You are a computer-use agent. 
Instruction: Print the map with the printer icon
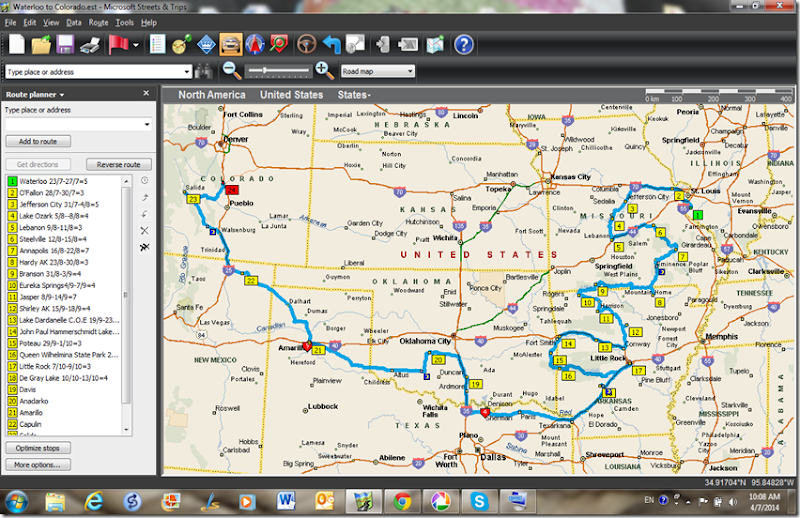tap(90, 45)
